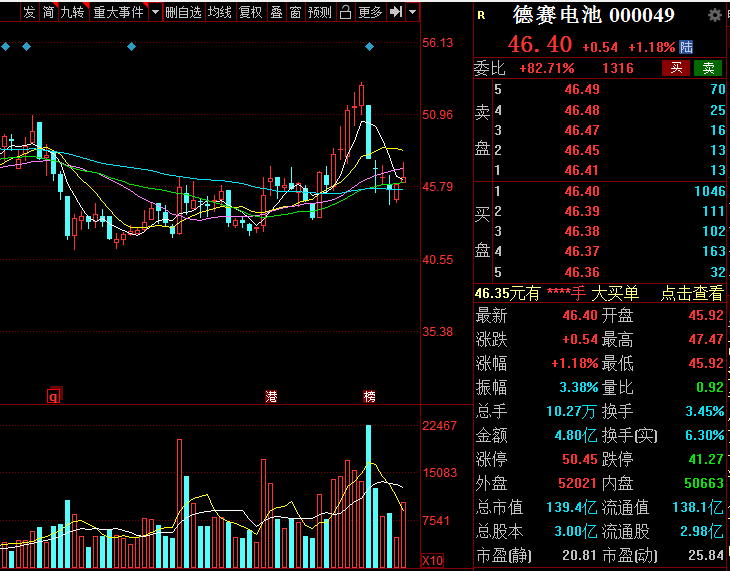Screen dimensions: 730x571
Task: Click buy level 2 price 46.39
Action: pyautogui.click(x=582, y=211)
